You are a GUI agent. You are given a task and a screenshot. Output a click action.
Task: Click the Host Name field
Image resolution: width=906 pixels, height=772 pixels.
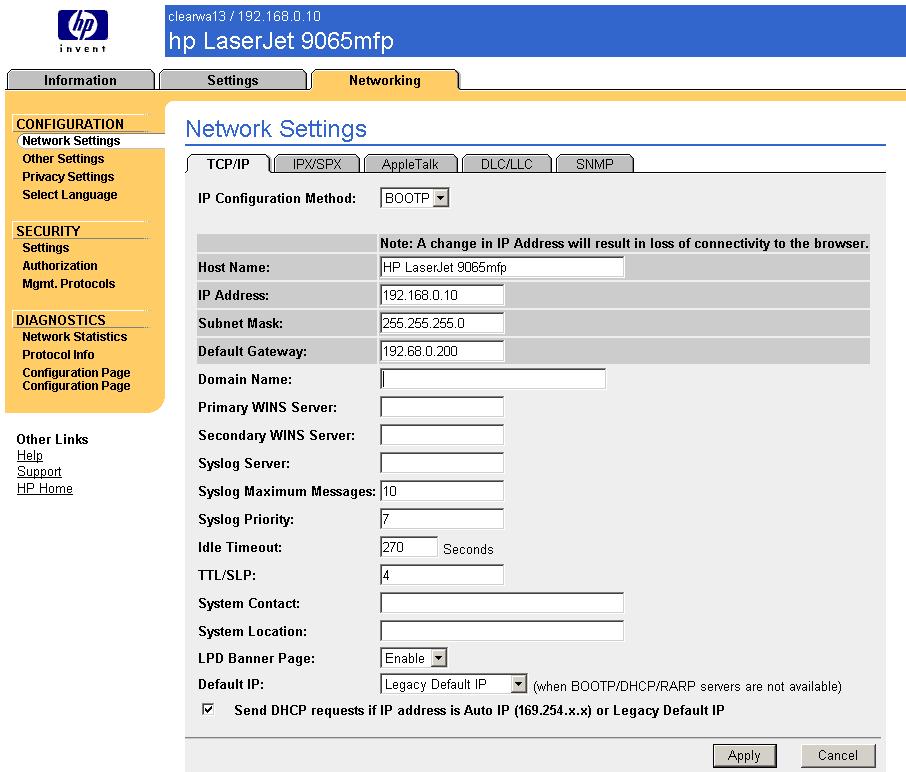coord(502,268)
